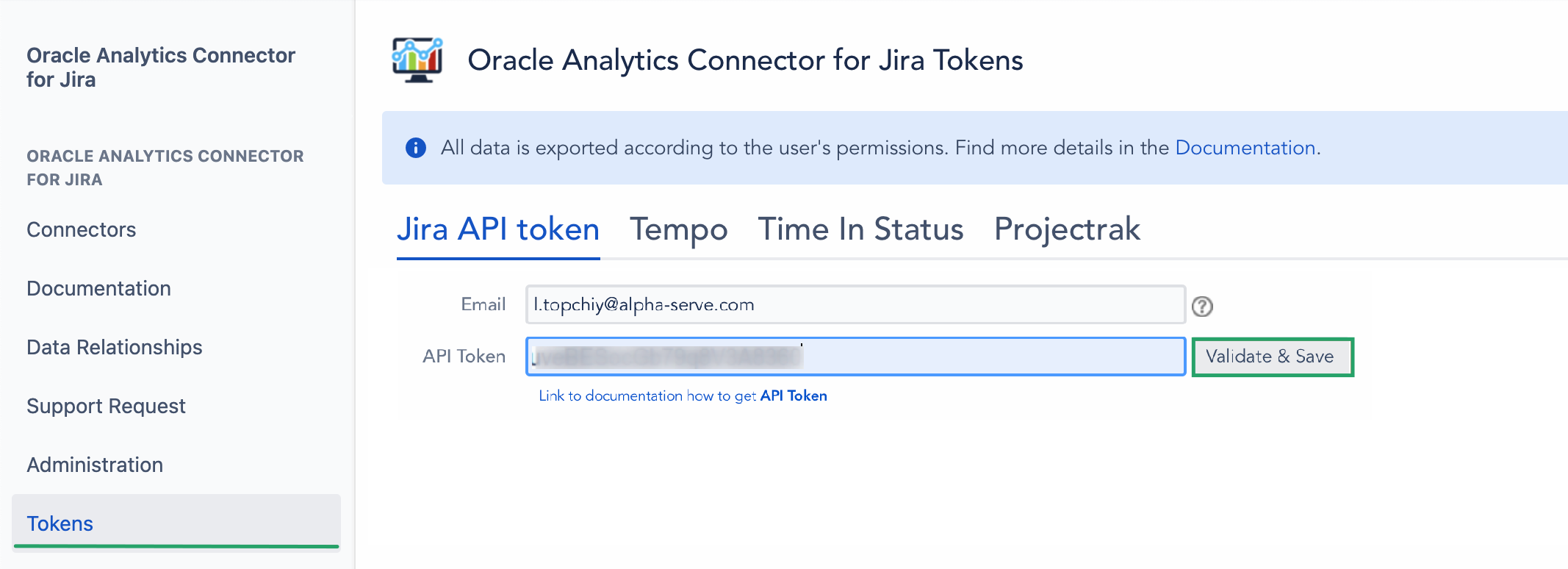Navigate to Data Relationships
This screenshot has height=569, width=1568.
point(114,346)
